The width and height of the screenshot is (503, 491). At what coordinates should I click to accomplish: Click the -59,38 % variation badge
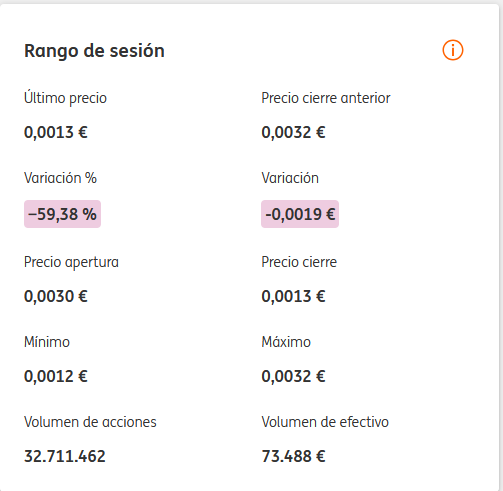click(62, 214)
